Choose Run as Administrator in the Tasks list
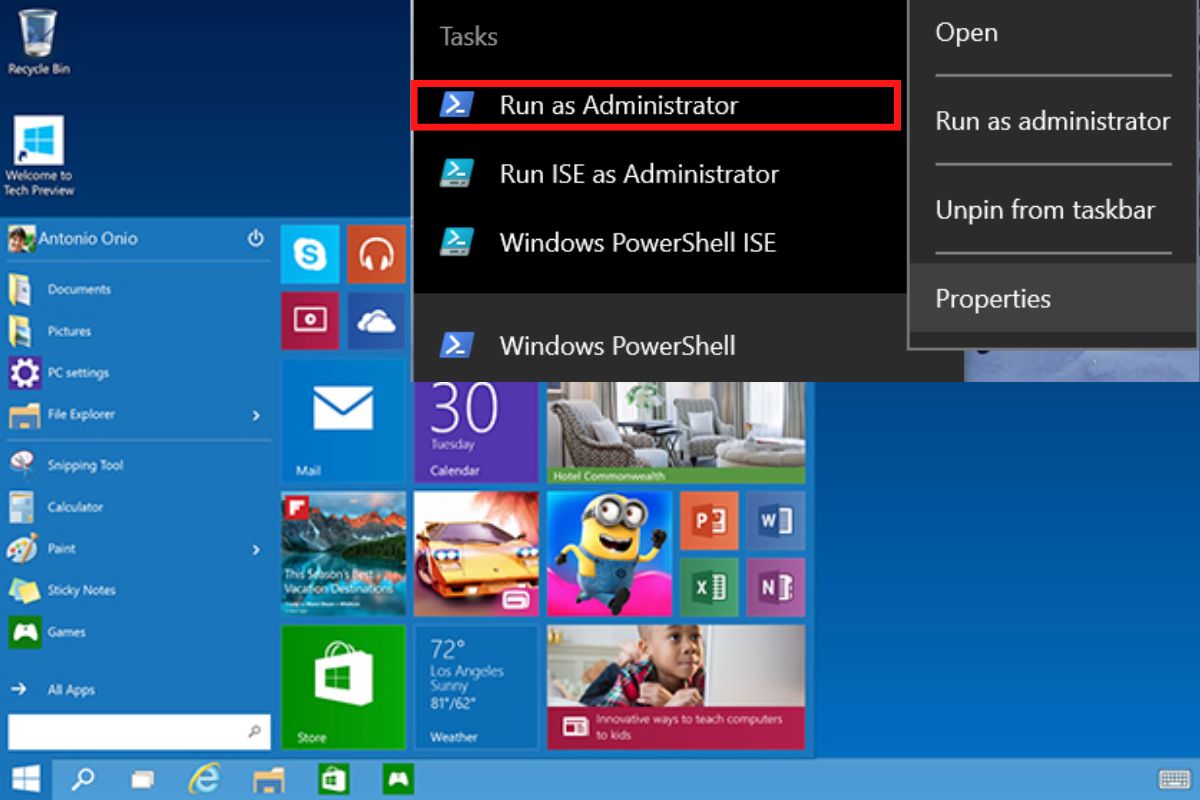This screenshot has height=800, width=1200. pos(657,107)
